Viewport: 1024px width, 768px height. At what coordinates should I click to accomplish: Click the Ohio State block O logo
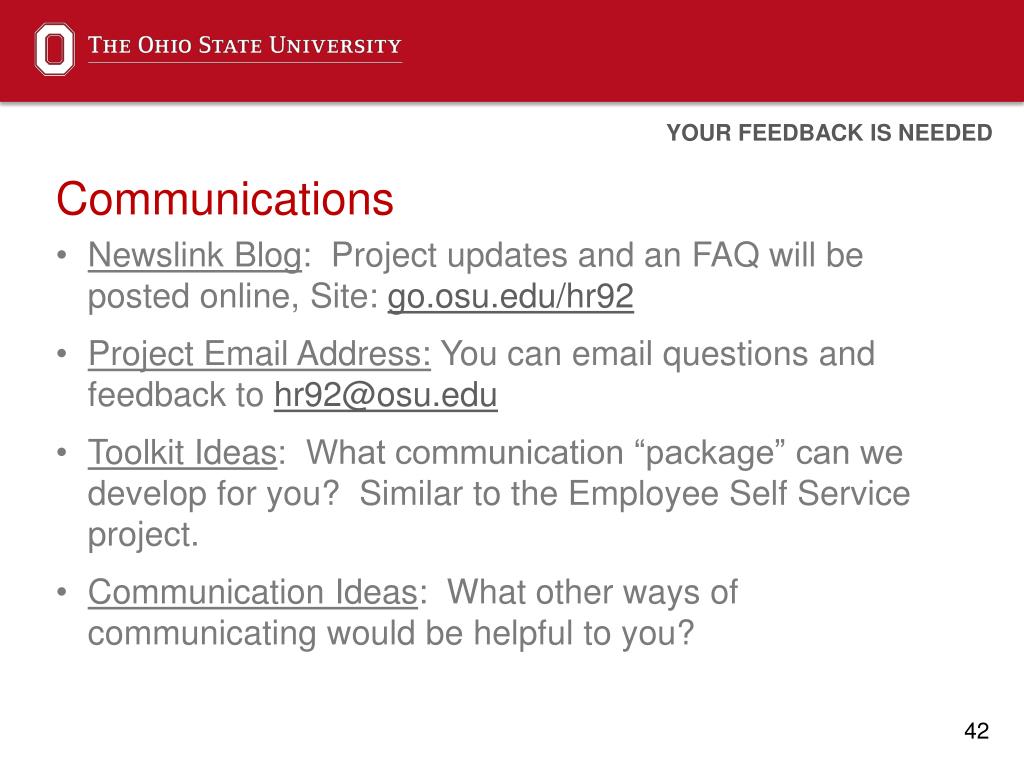pos(54,49)
